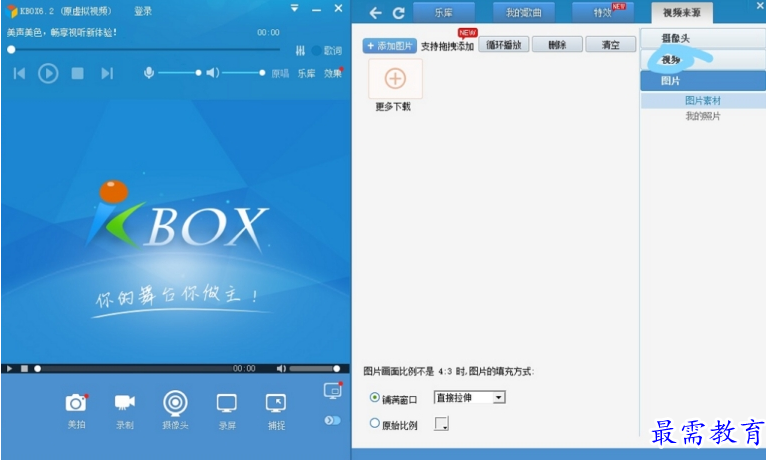Click the 美拍 camera snapshot icon
773x464 pixels.
tap(76, 403)
